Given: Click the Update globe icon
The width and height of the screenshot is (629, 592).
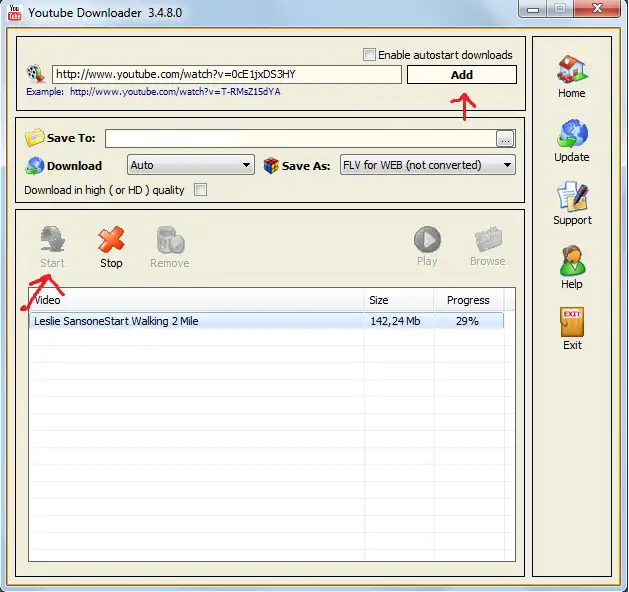Looking at the screenshot, I should (x=572, y=137).
